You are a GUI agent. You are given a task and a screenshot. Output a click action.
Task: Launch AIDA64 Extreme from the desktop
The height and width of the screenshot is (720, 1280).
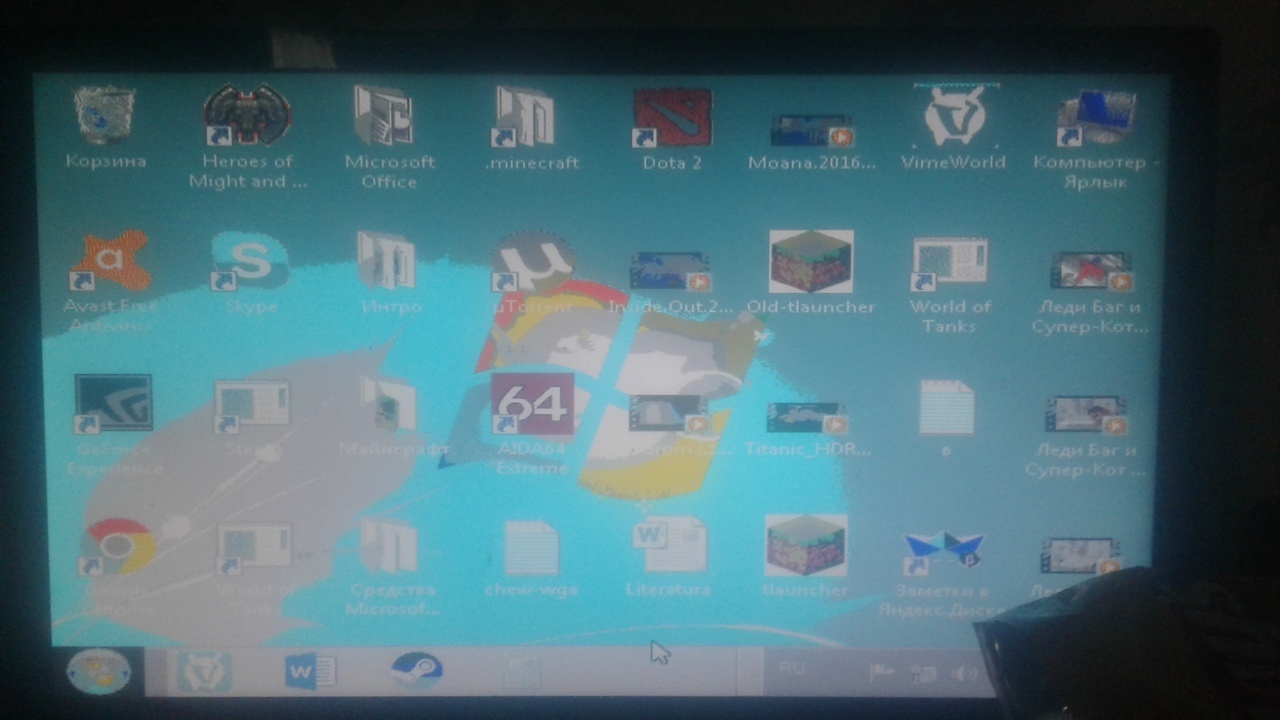532,405
